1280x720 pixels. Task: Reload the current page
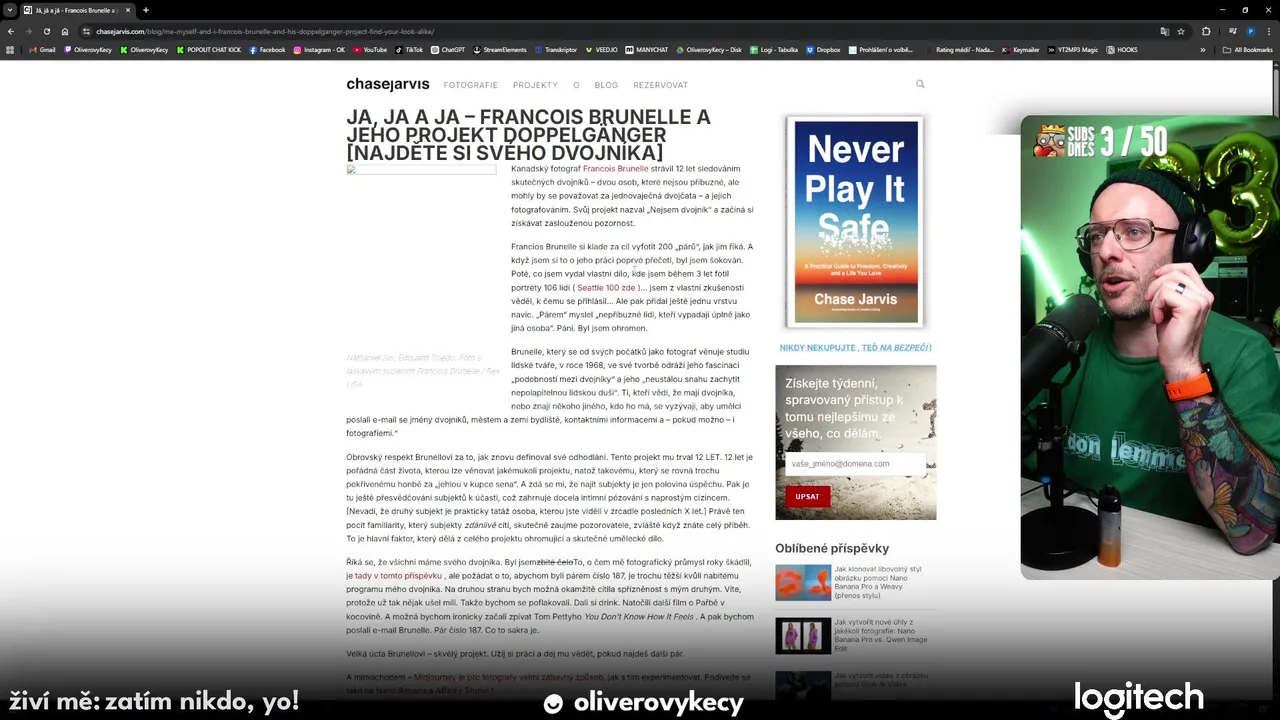pyautogui.click(x=46, y=31)
